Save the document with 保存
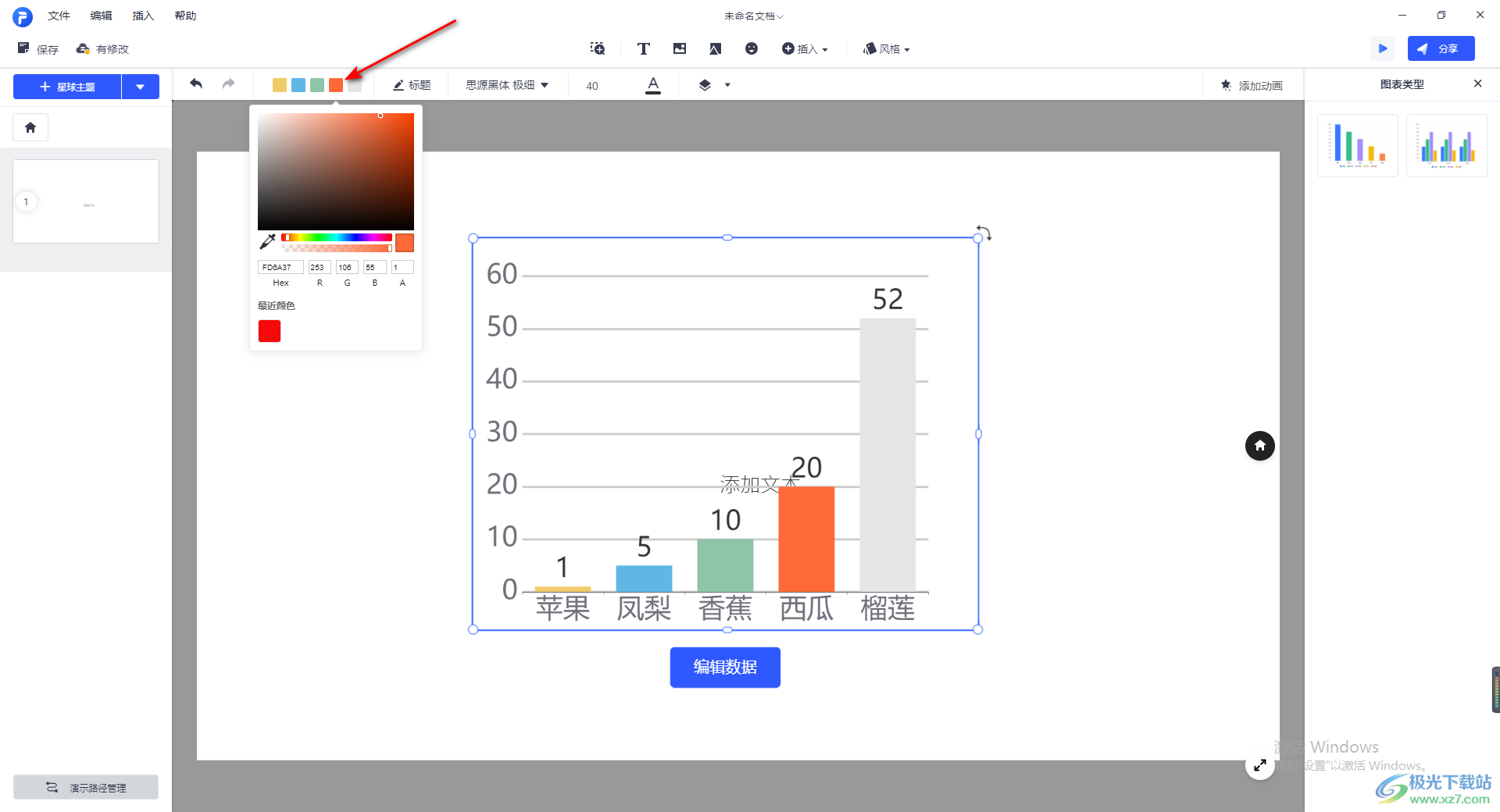 [x=38, y=49]
